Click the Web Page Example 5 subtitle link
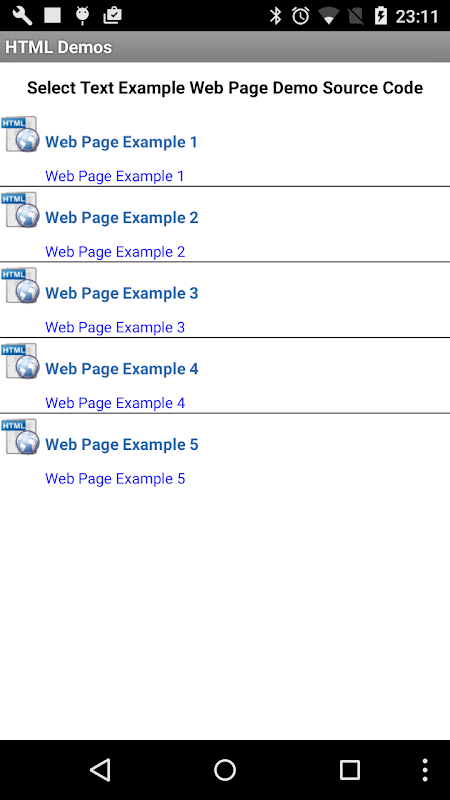This screenshot has height=800, width=450. 115,479
